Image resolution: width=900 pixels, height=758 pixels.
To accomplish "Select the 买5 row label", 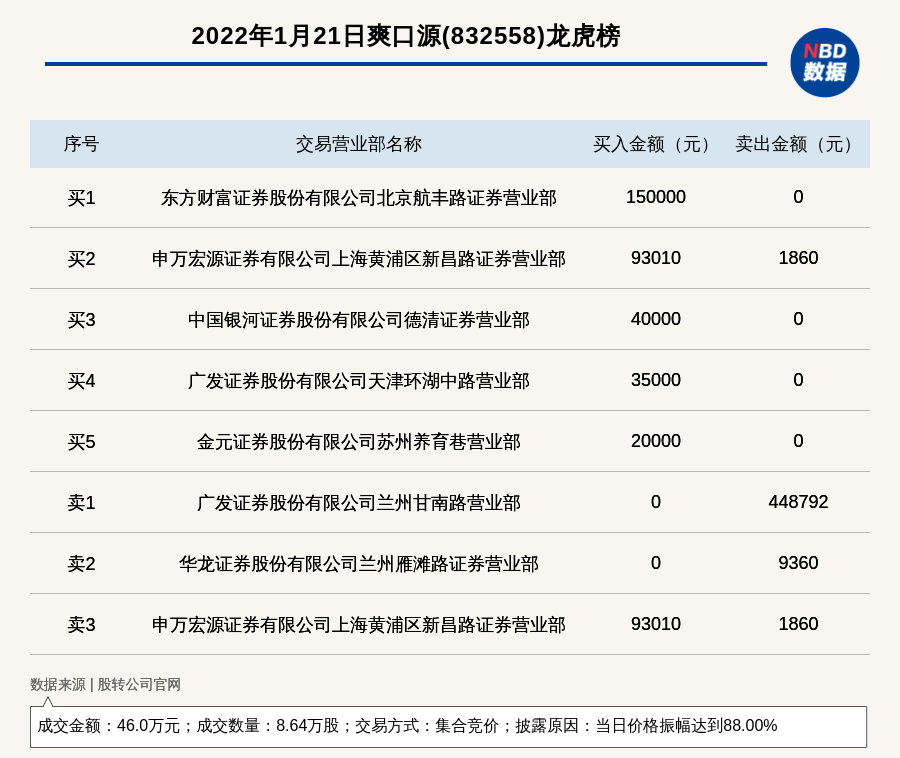I will [x=81, y=442].
